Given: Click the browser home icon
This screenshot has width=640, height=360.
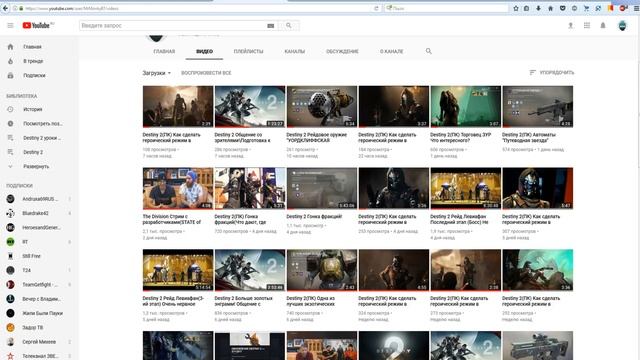Looking at the screenshot, I should click(x=550, y=8).
